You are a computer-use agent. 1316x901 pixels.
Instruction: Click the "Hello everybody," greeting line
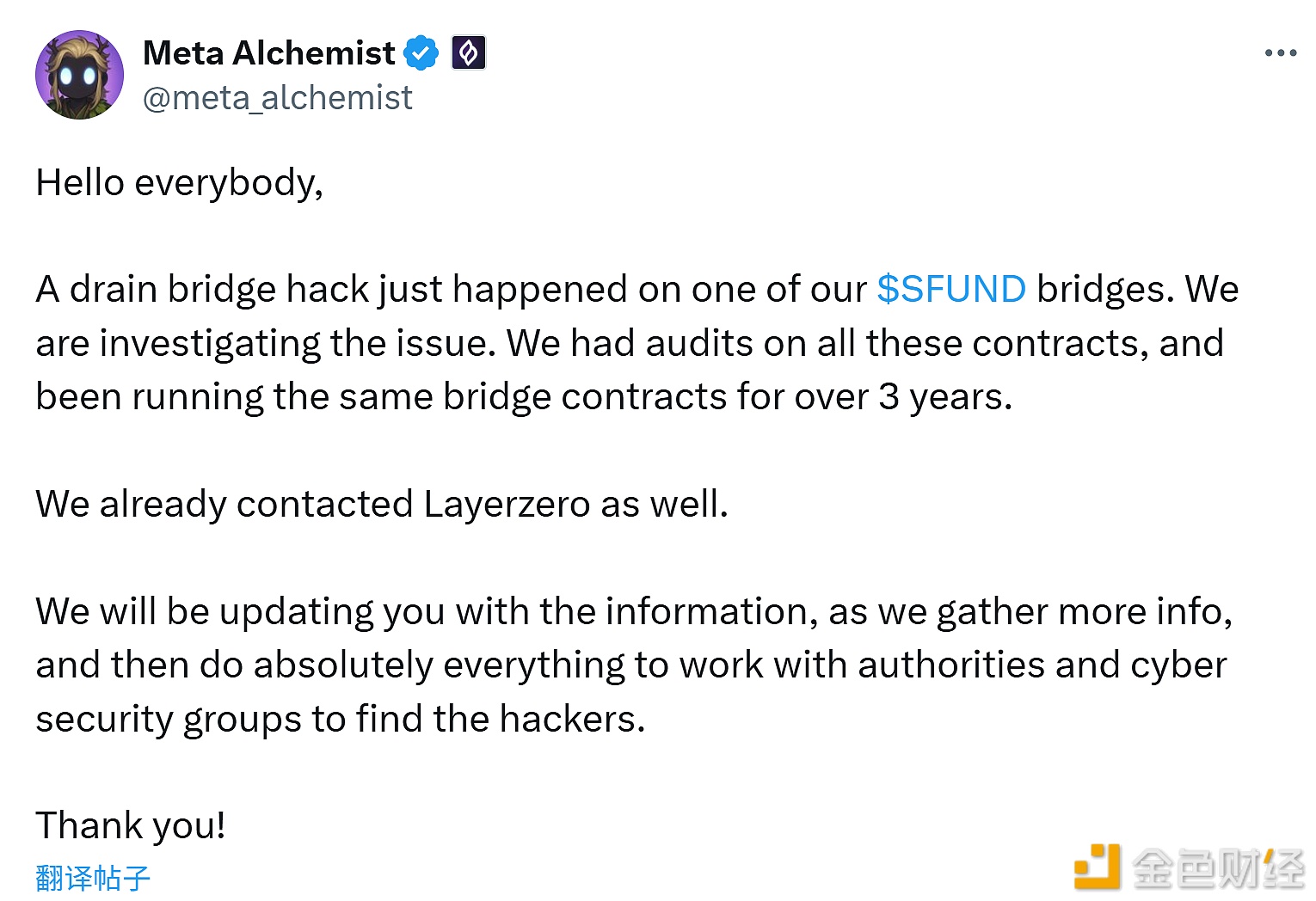point(179,183)
